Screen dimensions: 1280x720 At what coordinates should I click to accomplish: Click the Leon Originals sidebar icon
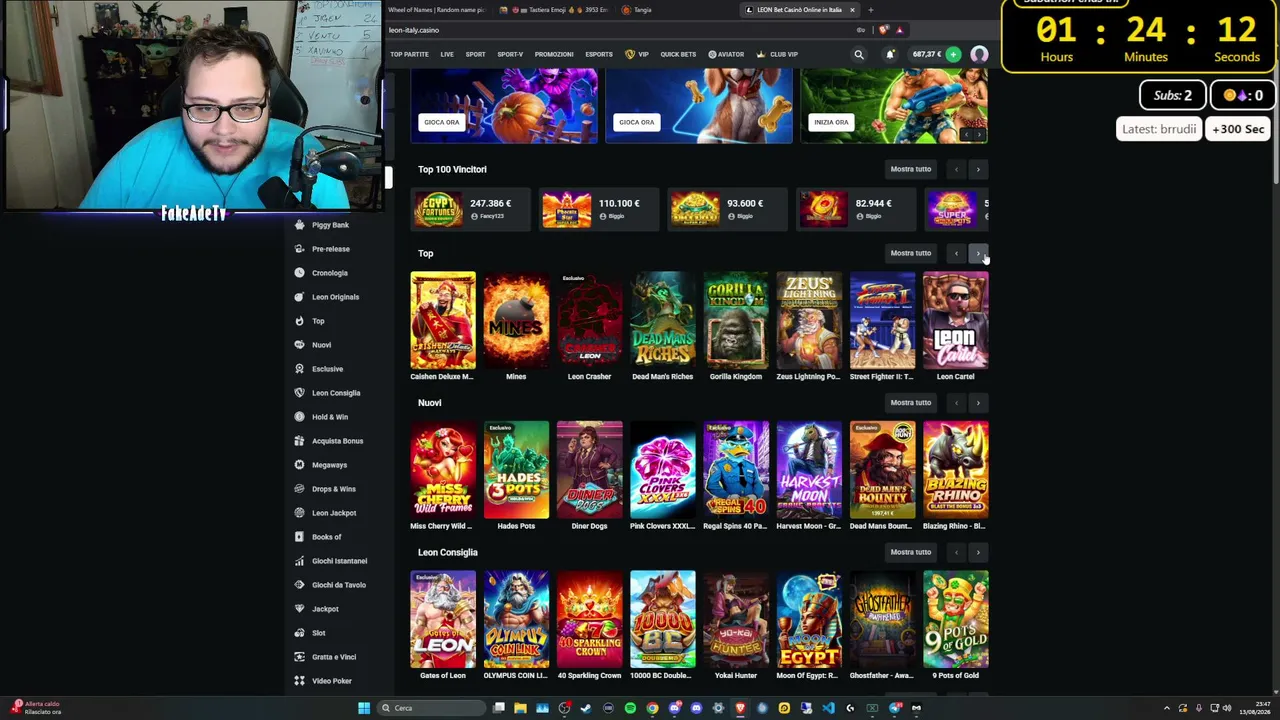pos(300,297)
